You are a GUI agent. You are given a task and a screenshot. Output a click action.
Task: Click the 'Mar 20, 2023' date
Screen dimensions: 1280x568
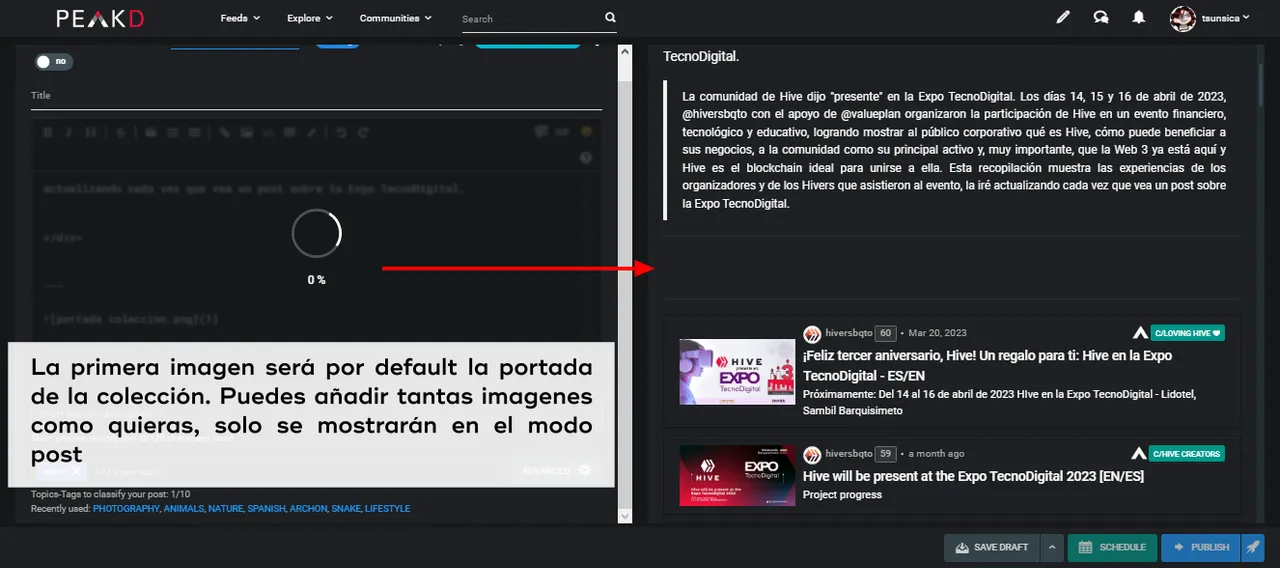(937, 333)
